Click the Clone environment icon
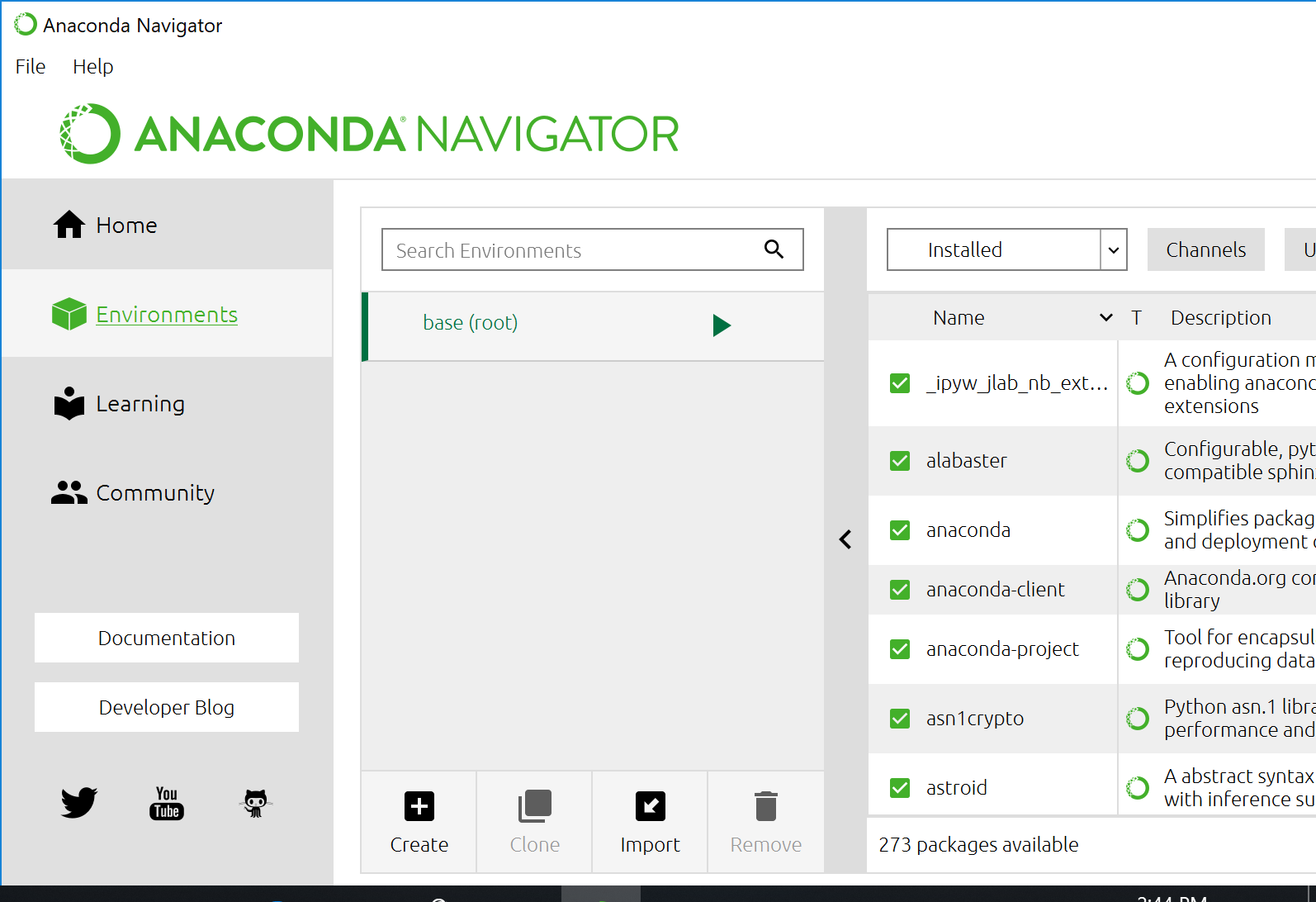This screenshot has height=902, width=1316. click(535, 806)
